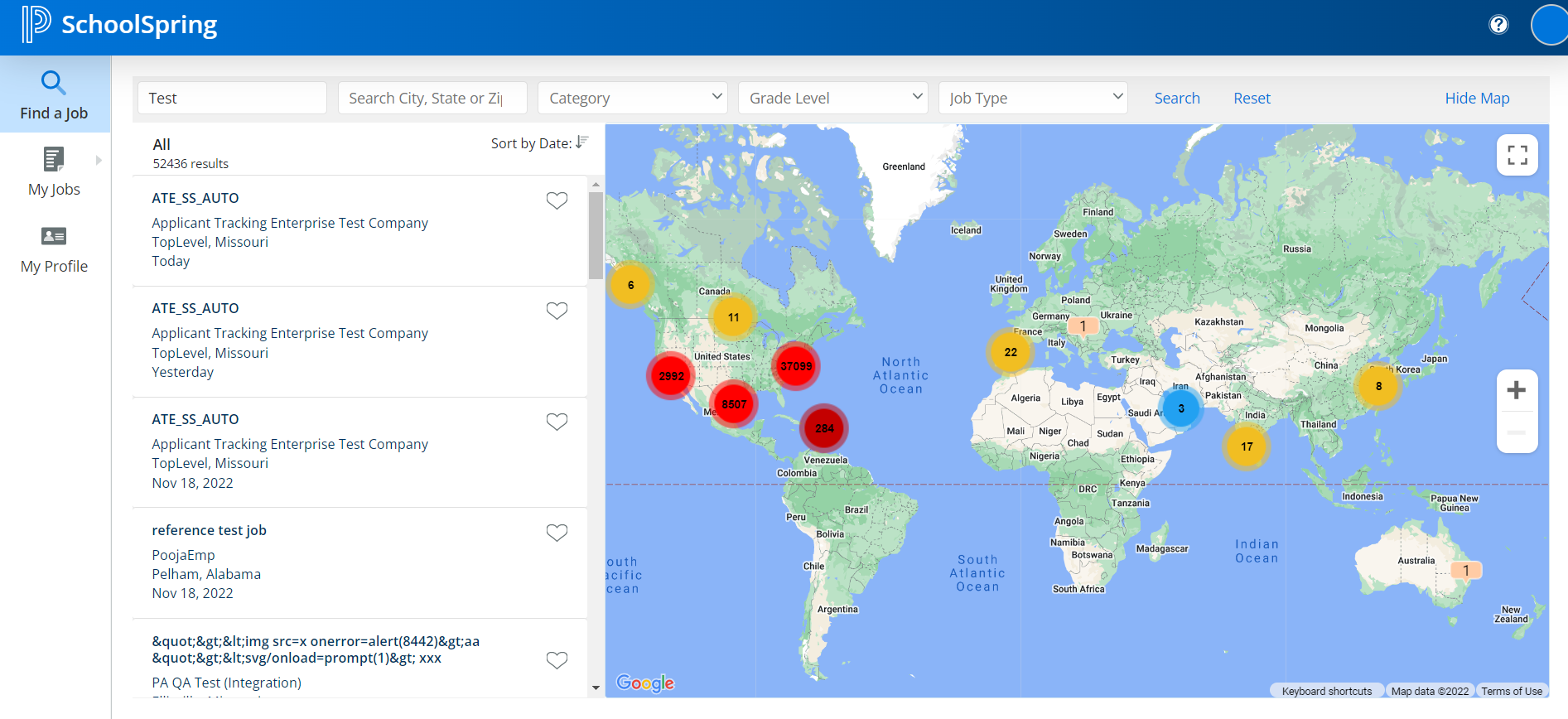This screenshot has height=719, width=1568.
Task: Favorite the first ATE_SS_AUTO job
Action: 557,200
